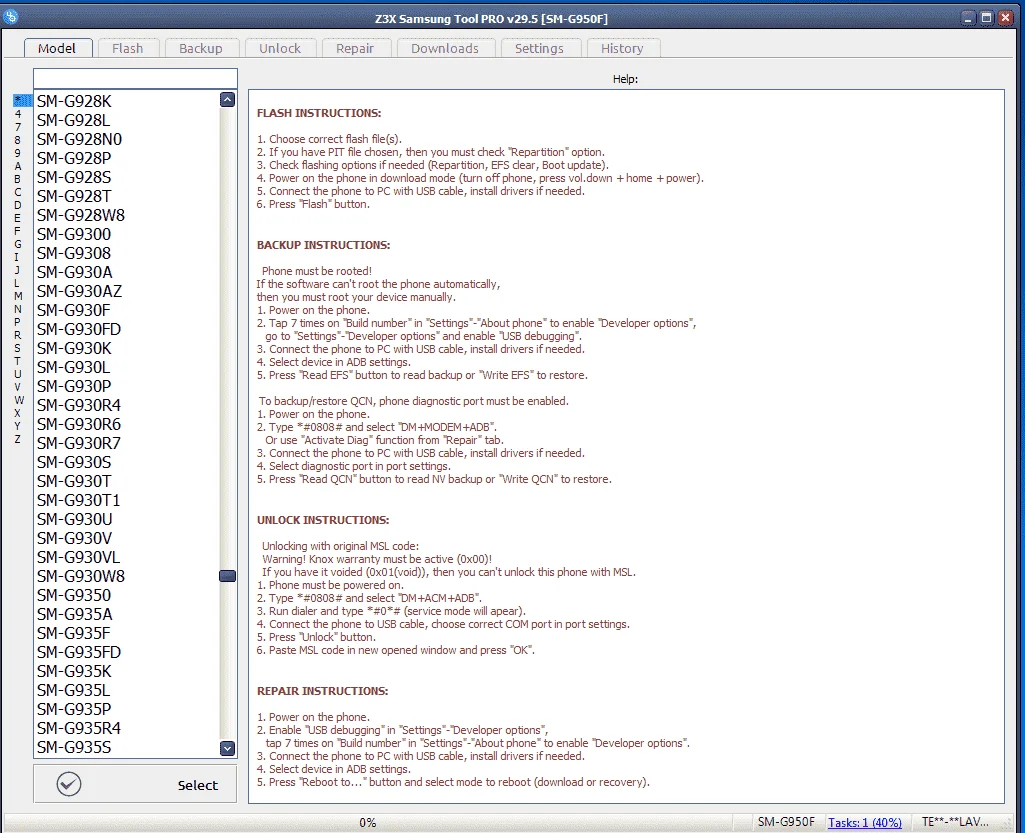Click the FLASH INSTRUCTIONS heading
The height and width of the screenshot is (833, 1025).
pos(319,113)
